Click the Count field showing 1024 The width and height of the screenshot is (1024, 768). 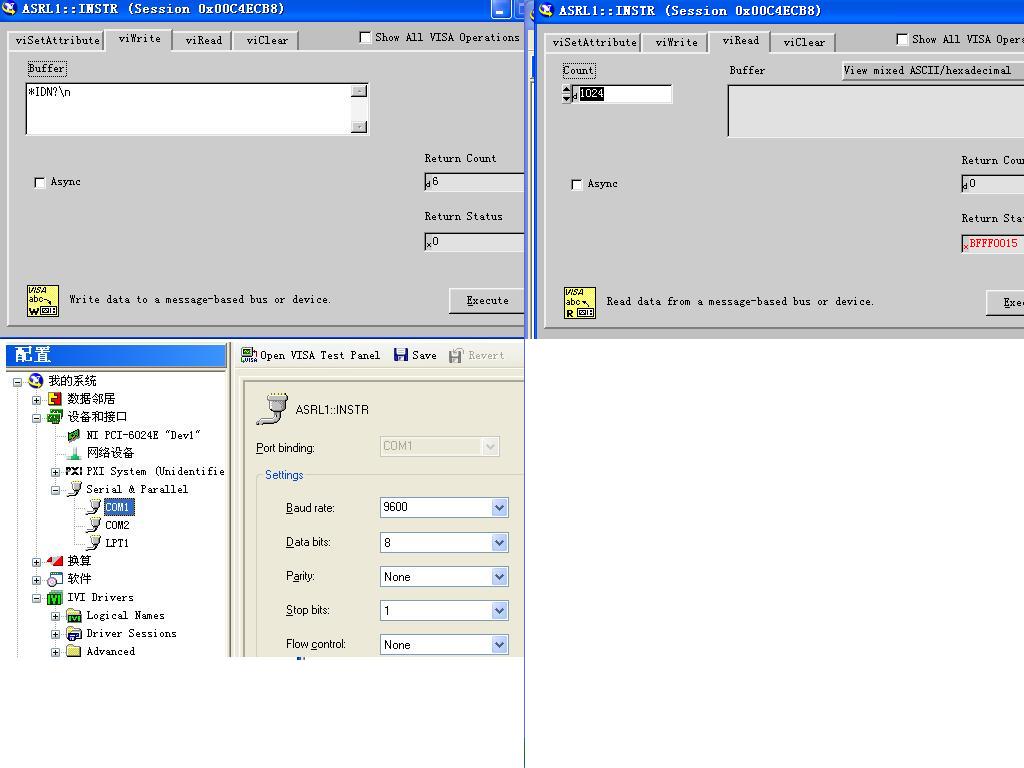click(622, 93)
